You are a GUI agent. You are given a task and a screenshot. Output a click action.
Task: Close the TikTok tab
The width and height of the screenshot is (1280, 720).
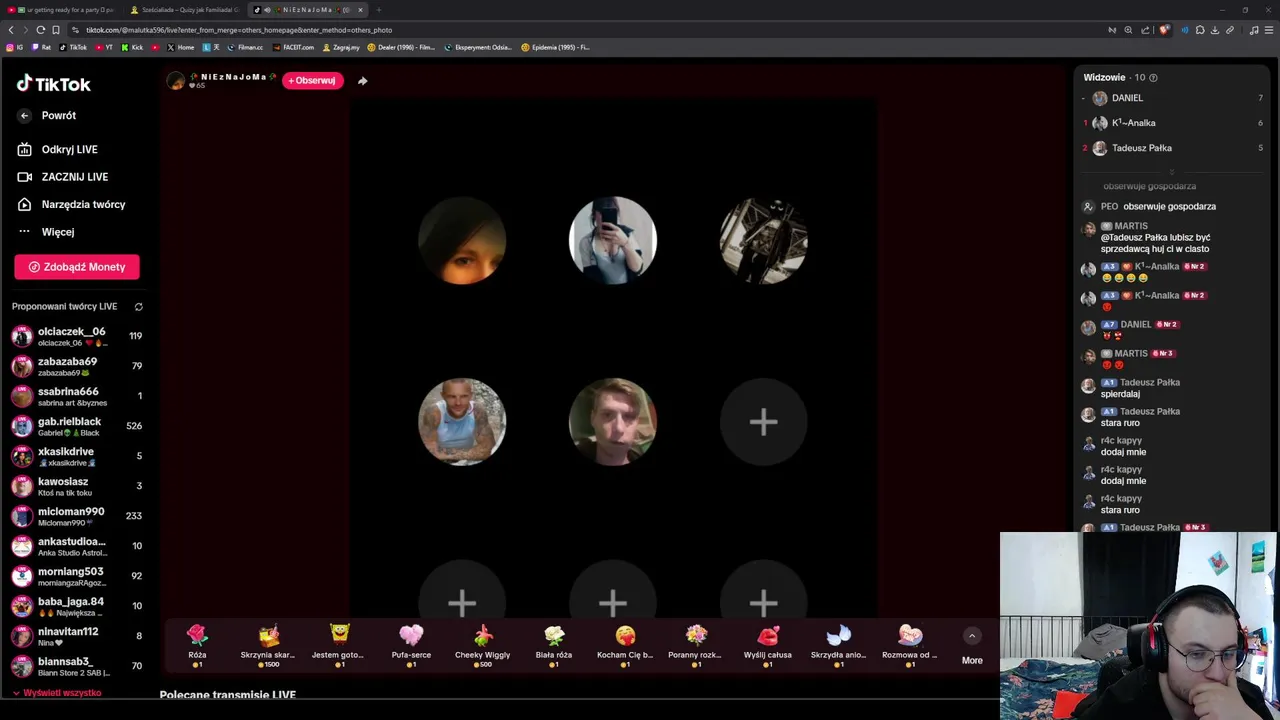[360, 10]
